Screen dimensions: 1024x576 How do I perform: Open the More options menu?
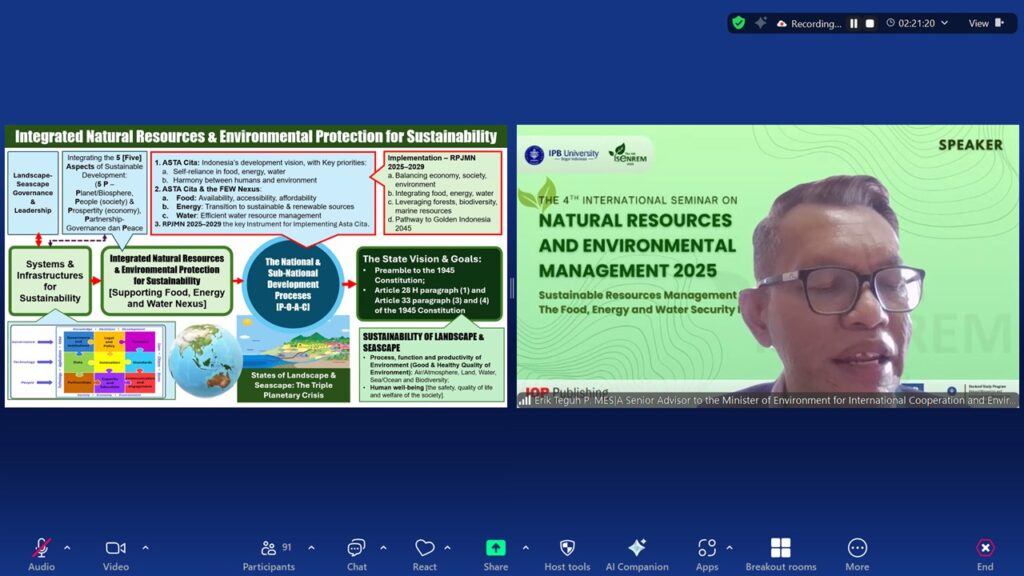pos(857,549)
